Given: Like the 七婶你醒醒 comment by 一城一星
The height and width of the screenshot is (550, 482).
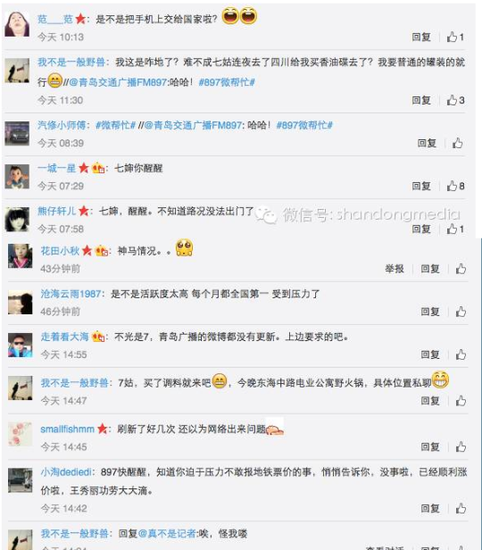Looking at the screenshot, I should 455,186.
